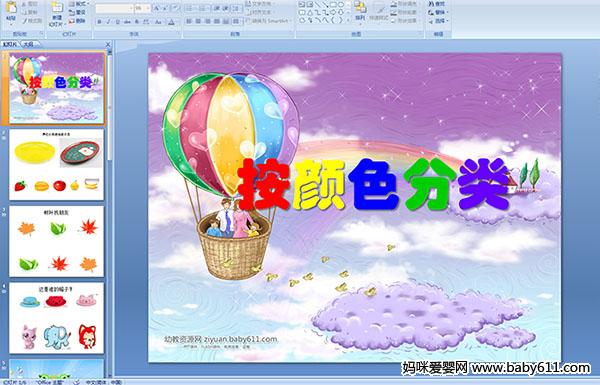Toggle center paragraph alignment

198,21
